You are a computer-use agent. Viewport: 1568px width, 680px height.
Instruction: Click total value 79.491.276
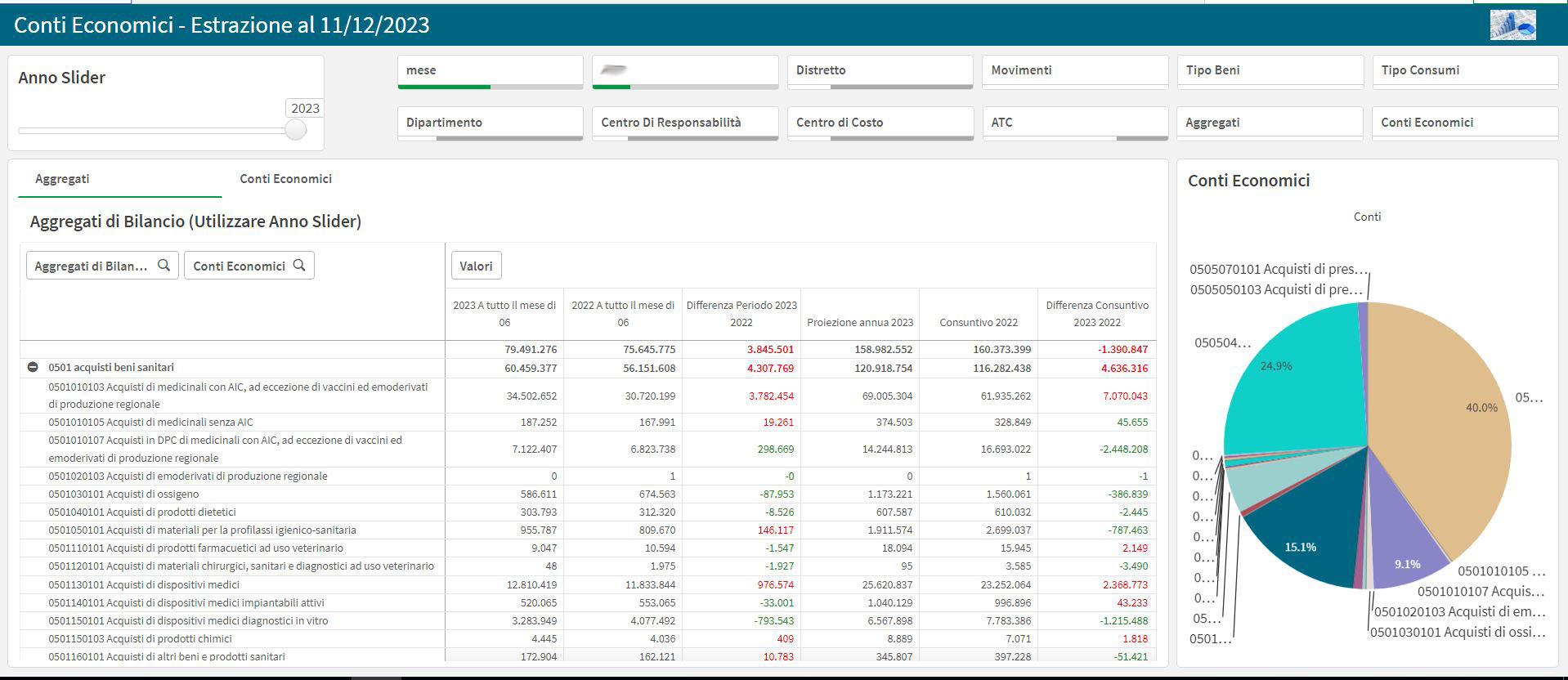(x=531, y=349)
